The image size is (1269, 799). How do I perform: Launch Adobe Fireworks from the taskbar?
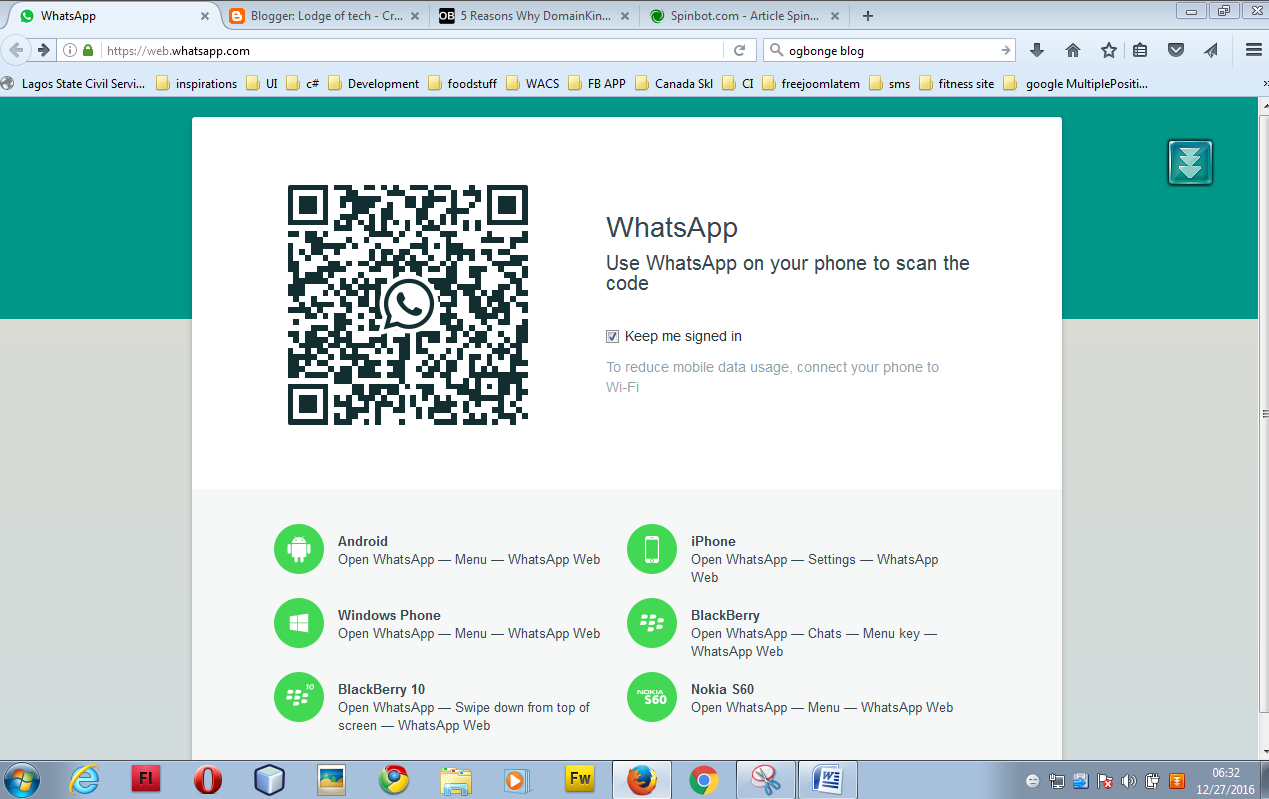(580, 779)
